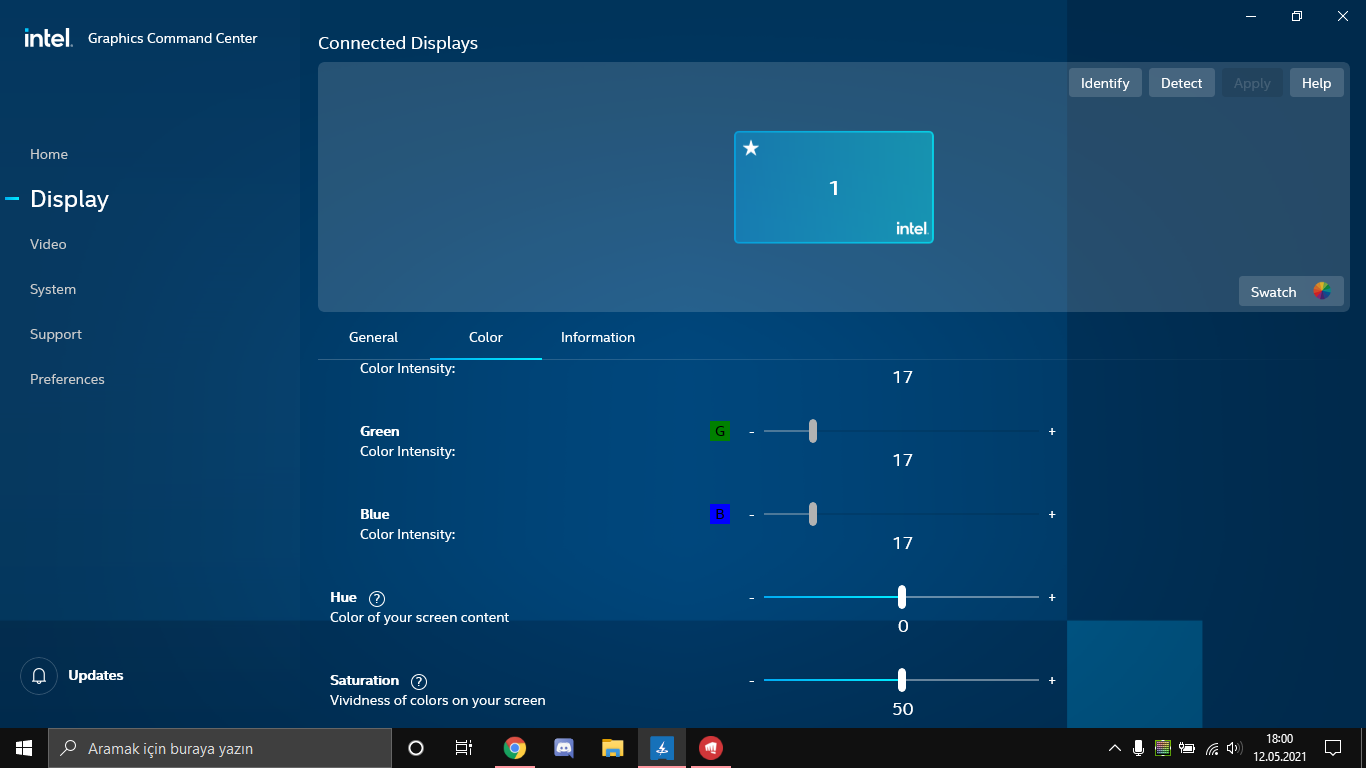Select Display in the sidebar
Screen dimensions: 1366x768
click(x=69, y=199)
